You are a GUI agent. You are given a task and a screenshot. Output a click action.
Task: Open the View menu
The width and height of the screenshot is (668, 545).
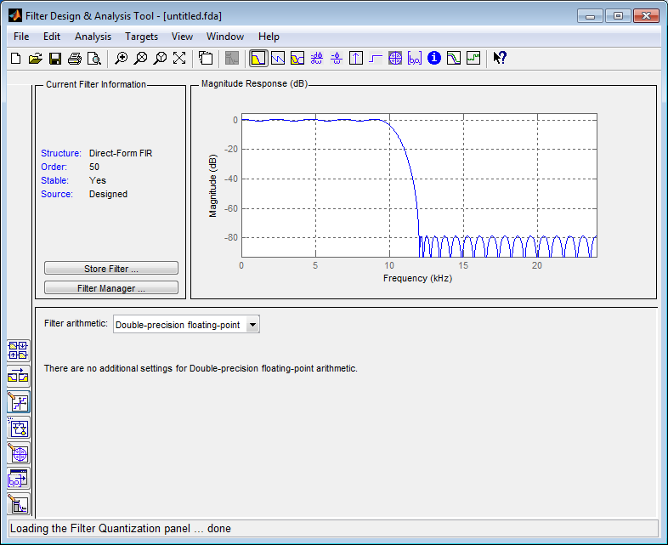click(x=182, y=37)
